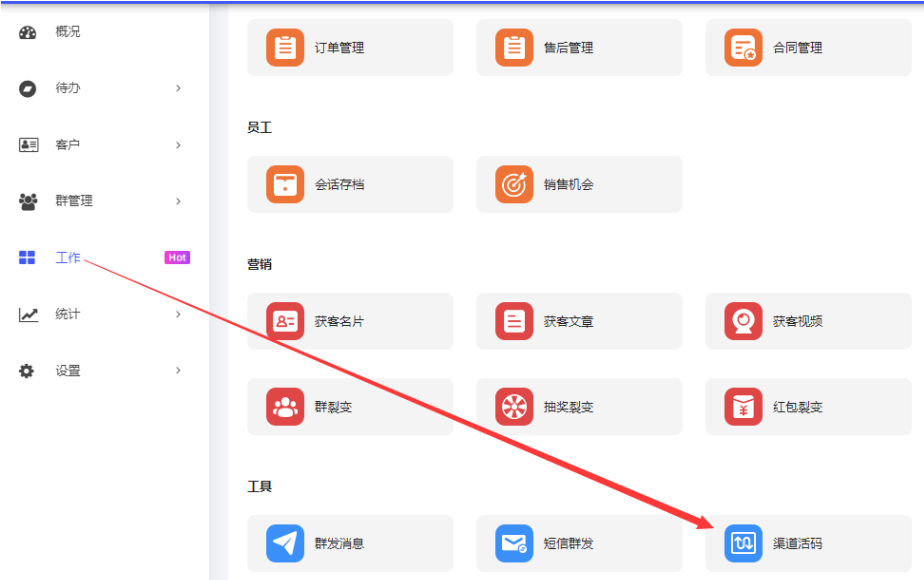Screen dimensions: 924x580
Task: Select 群管理 in the sidebar menu
Action: 74,201
